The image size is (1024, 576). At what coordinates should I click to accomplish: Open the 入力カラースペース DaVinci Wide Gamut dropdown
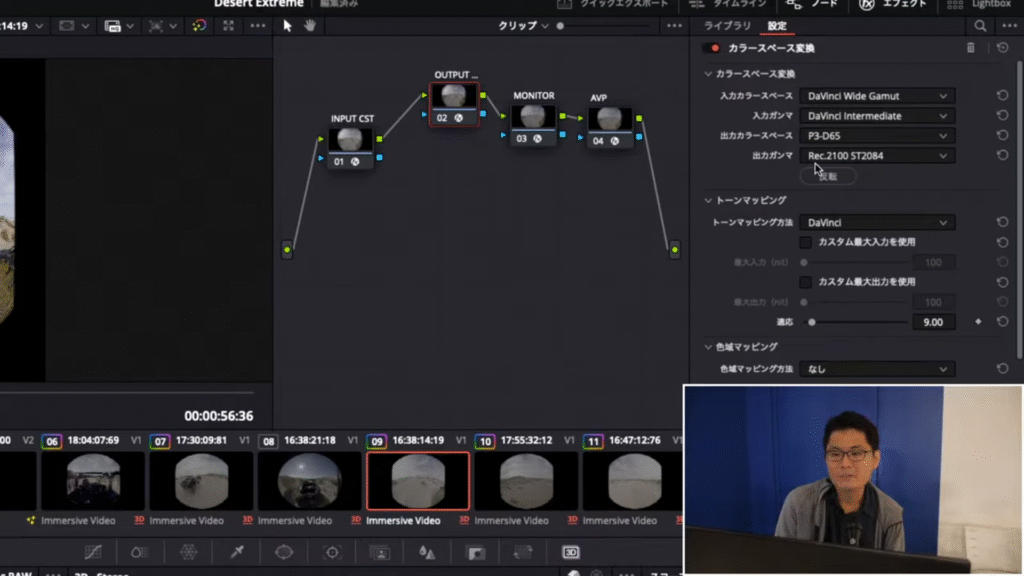click(x=877, y=96)
